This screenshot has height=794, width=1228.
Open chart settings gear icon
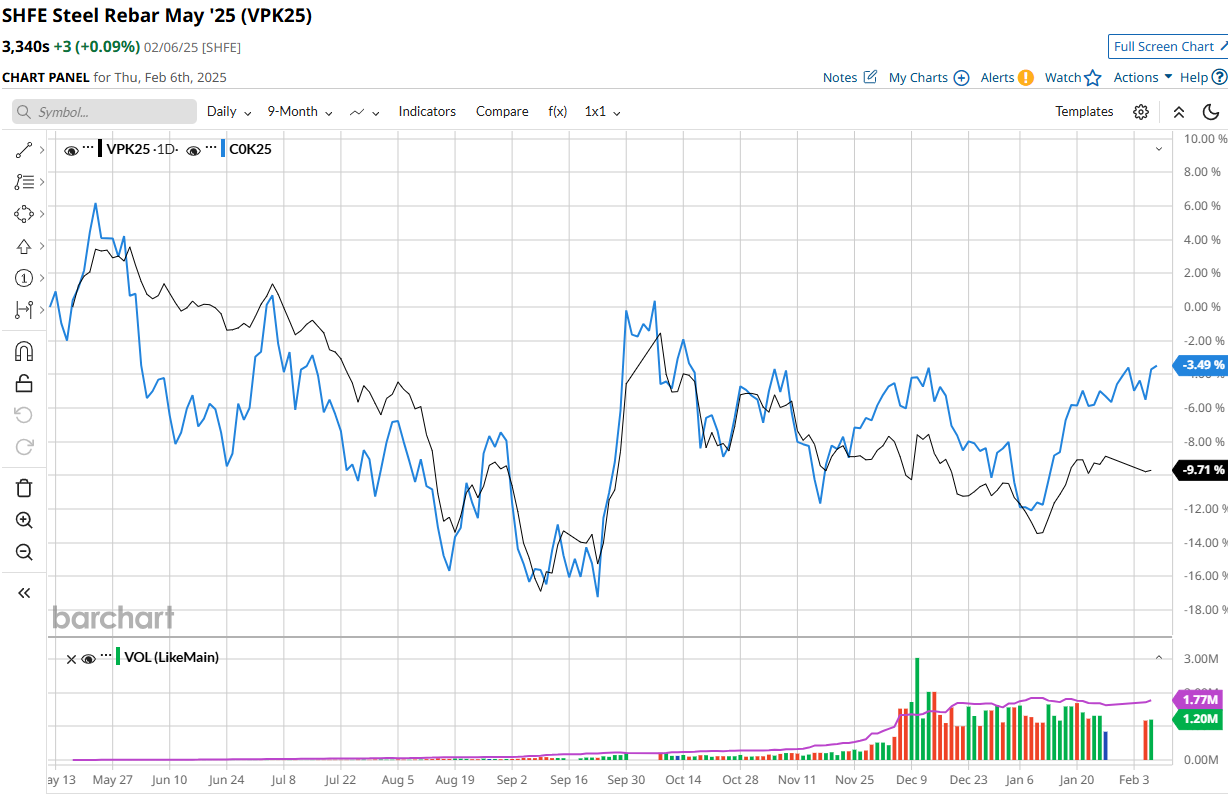coord(1141,112)
